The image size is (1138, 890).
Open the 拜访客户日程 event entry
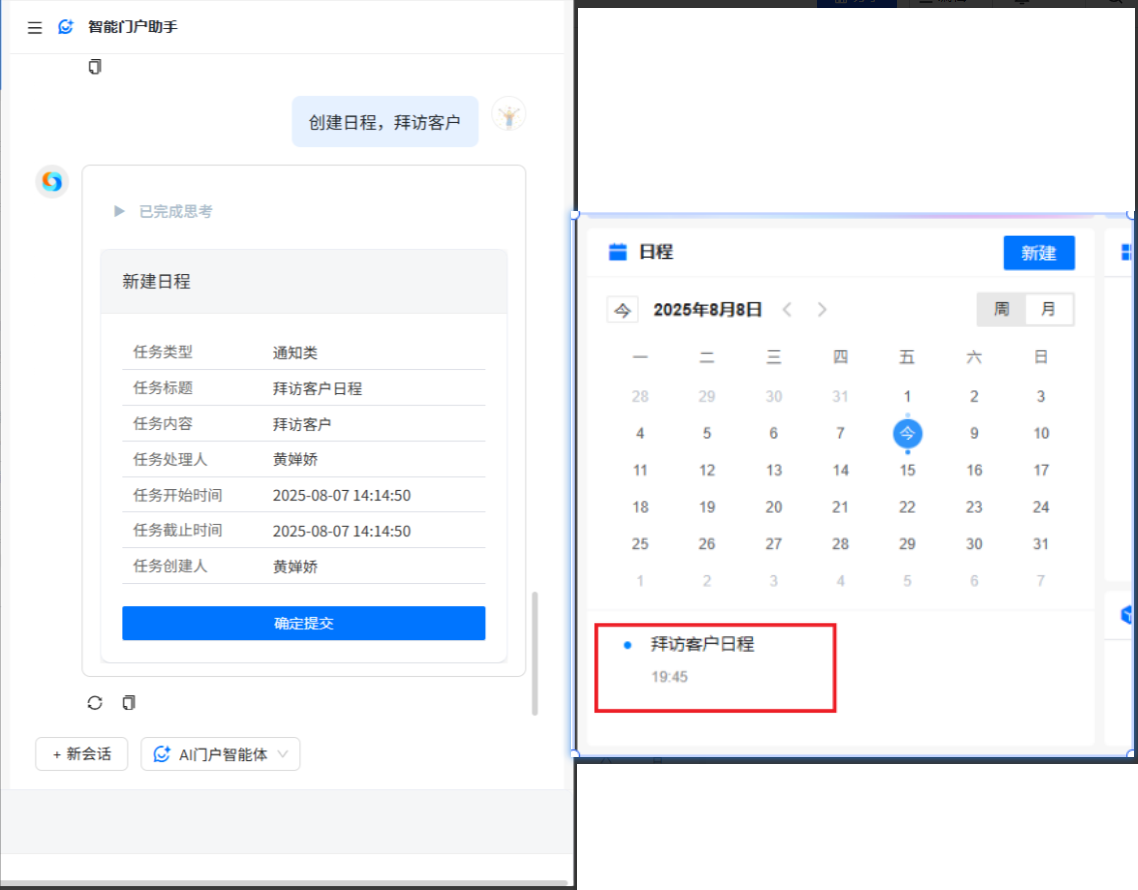pos(702,645)
